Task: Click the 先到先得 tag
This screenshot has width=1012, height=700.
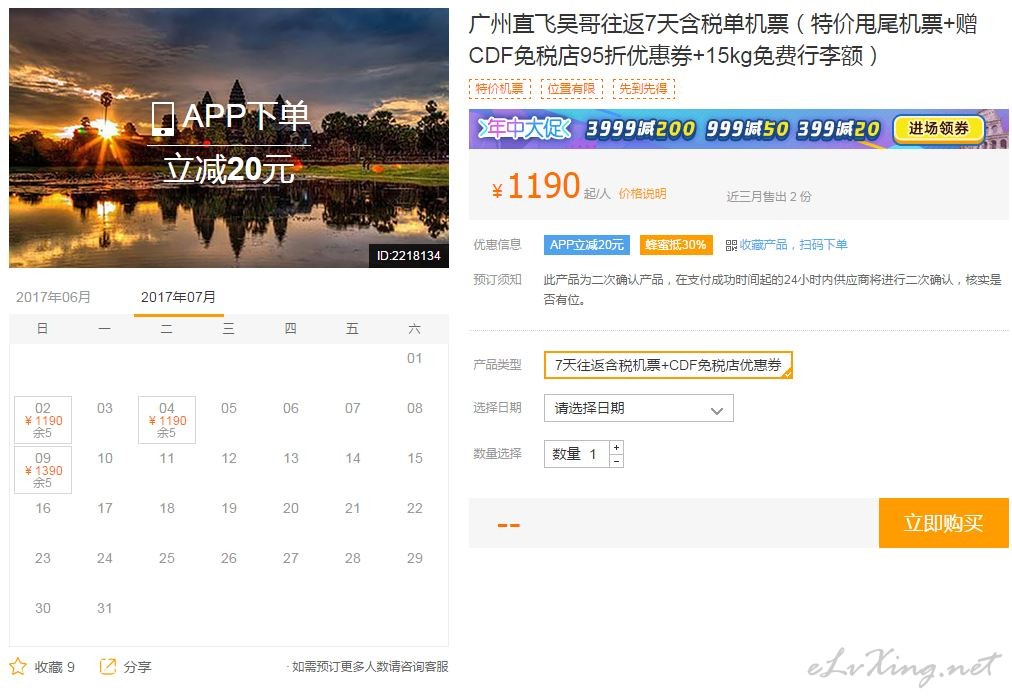Action: point(643,88)
